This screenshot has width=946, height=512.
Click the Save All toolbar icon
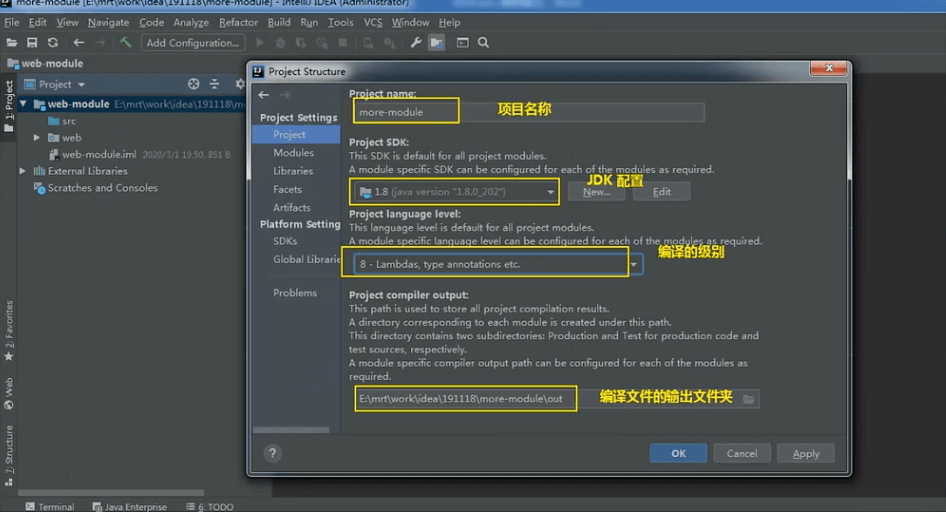[32, 43]
